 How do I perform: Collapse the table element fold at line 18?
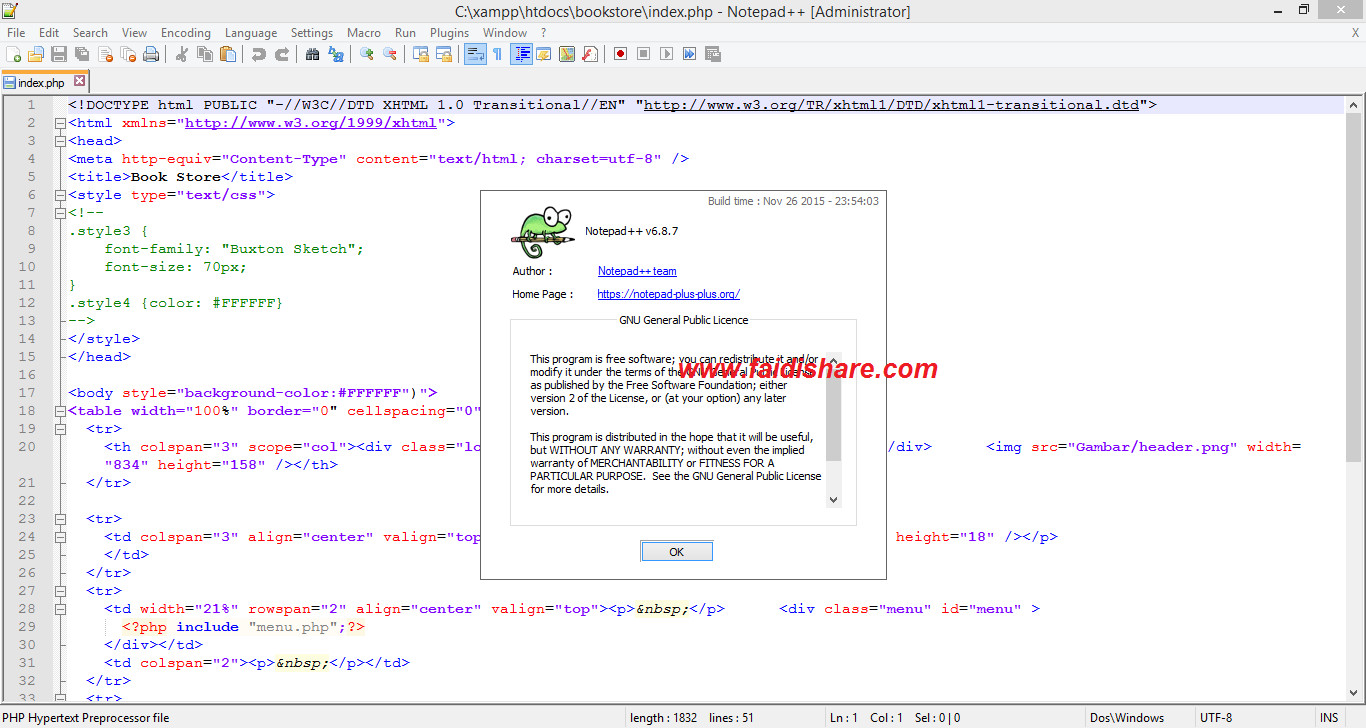(60, 410)
